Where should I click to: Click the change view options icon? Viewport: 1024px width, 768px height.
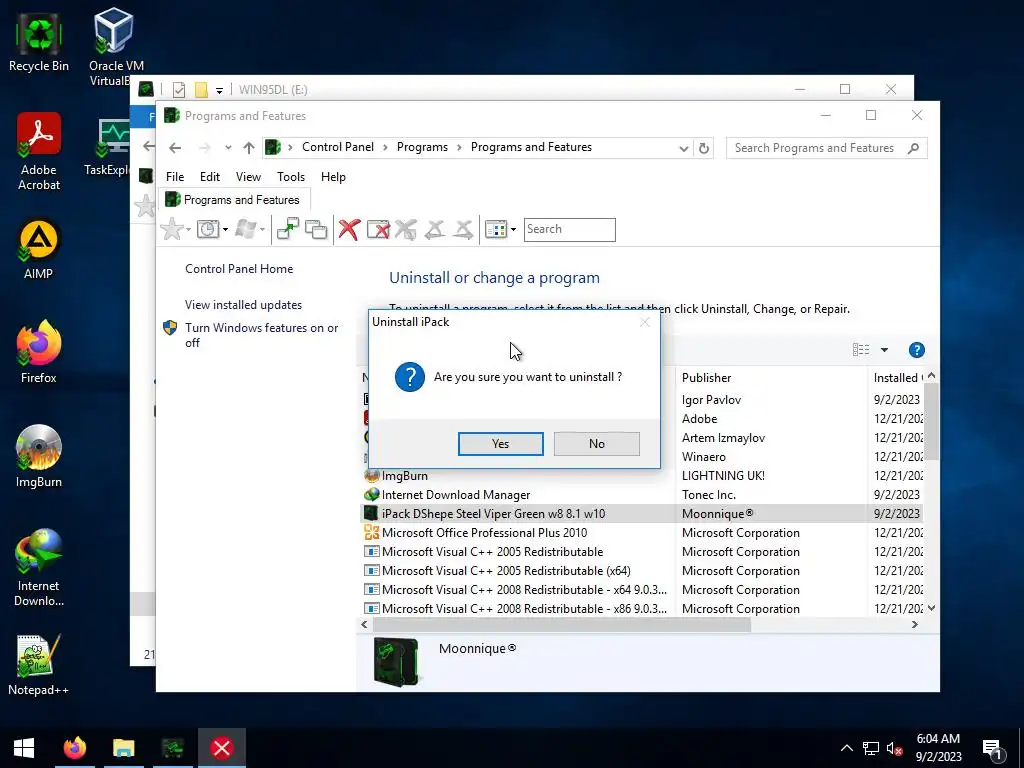(x=861, y=350)
